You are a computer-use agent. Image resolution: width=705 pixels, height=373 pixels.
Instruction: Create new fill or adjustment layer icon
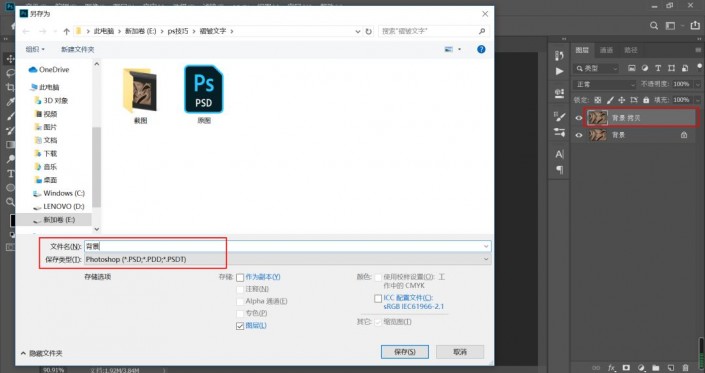coord(641,368)
